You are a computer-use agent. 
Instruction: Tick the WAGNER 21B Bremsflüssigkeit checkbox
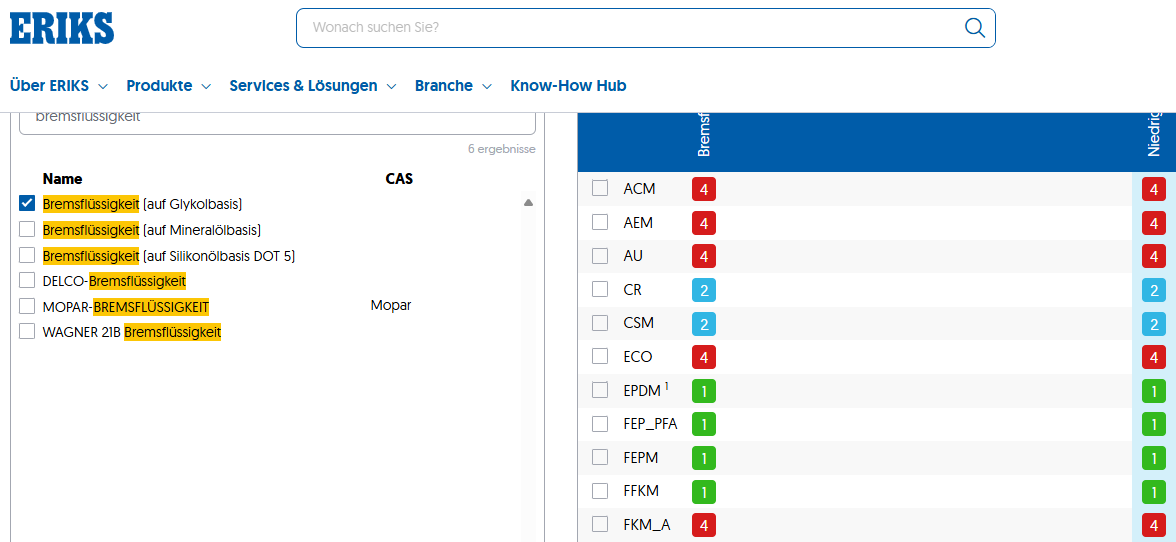pyautogui.click(x=27, y=331)
